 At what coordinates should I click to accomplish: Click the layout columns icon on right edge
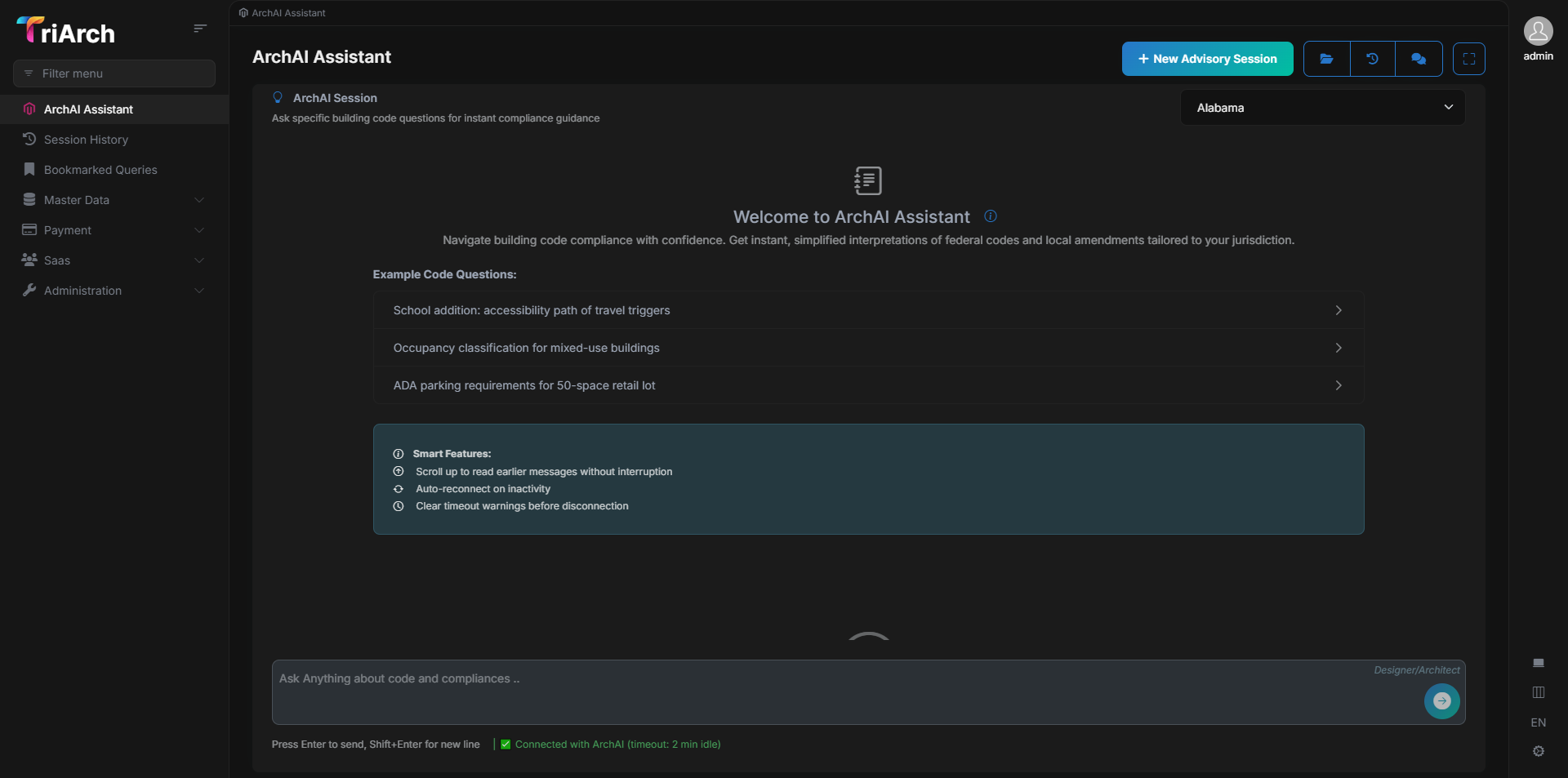click(1539, 692)
